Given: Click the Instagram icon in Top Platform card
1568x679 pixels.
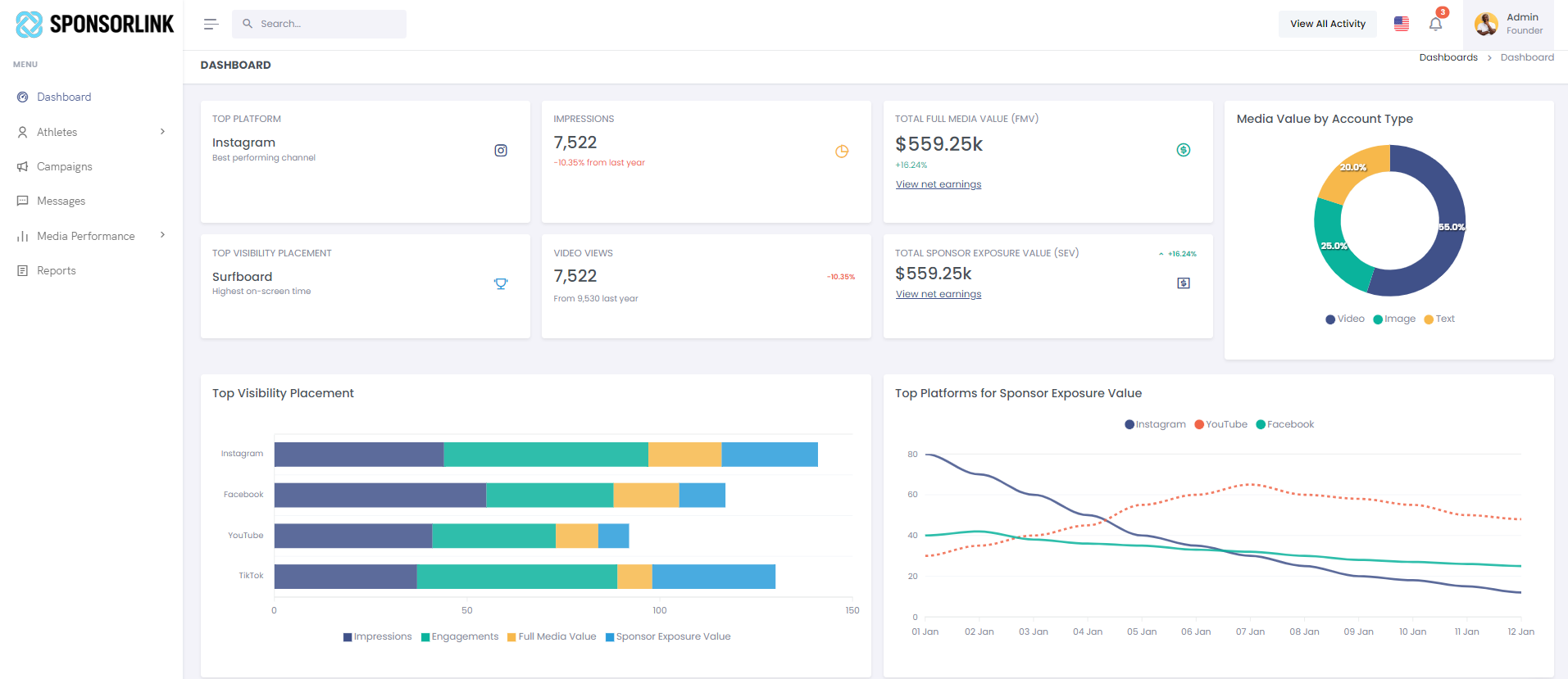Looking at the screenshot, I should pyautogui.click(x=501, y=151).
